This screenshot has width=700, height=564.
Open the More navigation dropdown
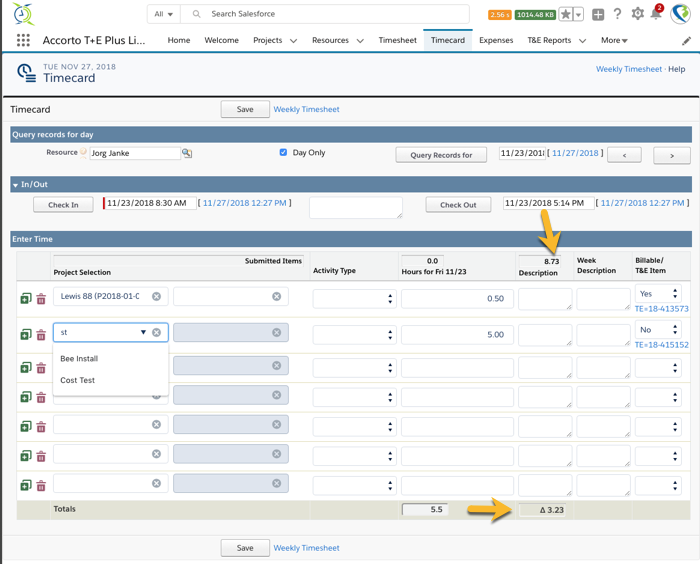[x=614, y=40]
